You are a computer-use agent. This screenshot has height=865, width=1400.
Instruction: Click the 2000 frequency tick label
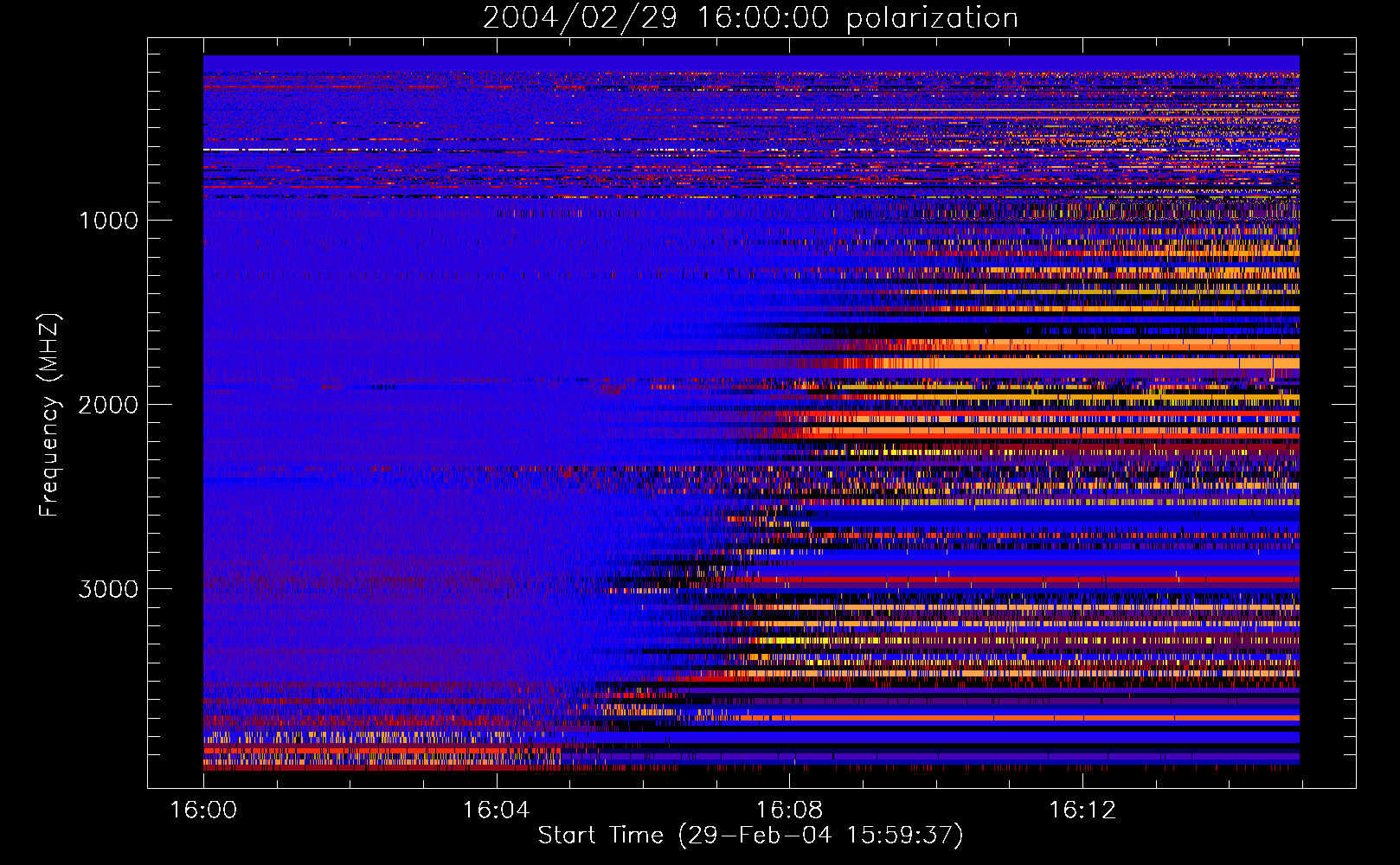[x=108, y=405]
